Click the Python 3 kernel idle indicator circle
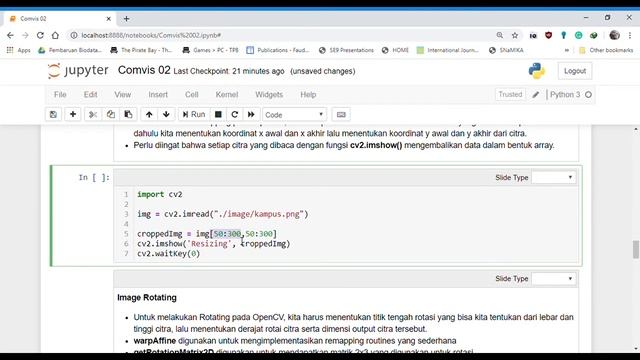Image resolution: width=640 pixels, height=360 pixels. 588,95
